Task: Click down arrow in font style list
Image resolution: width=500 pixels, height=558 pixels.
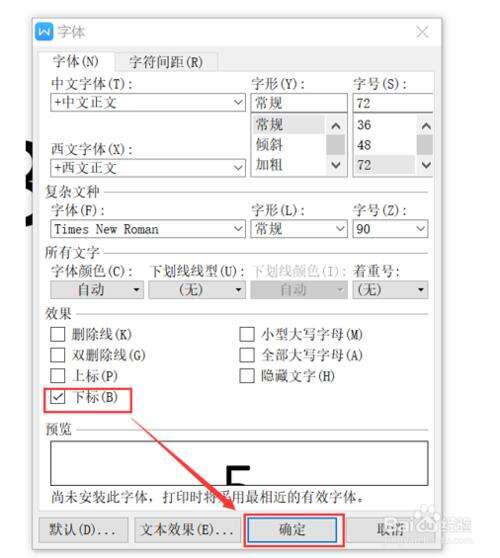Action: pyautogui.click(x=336, y=165)
